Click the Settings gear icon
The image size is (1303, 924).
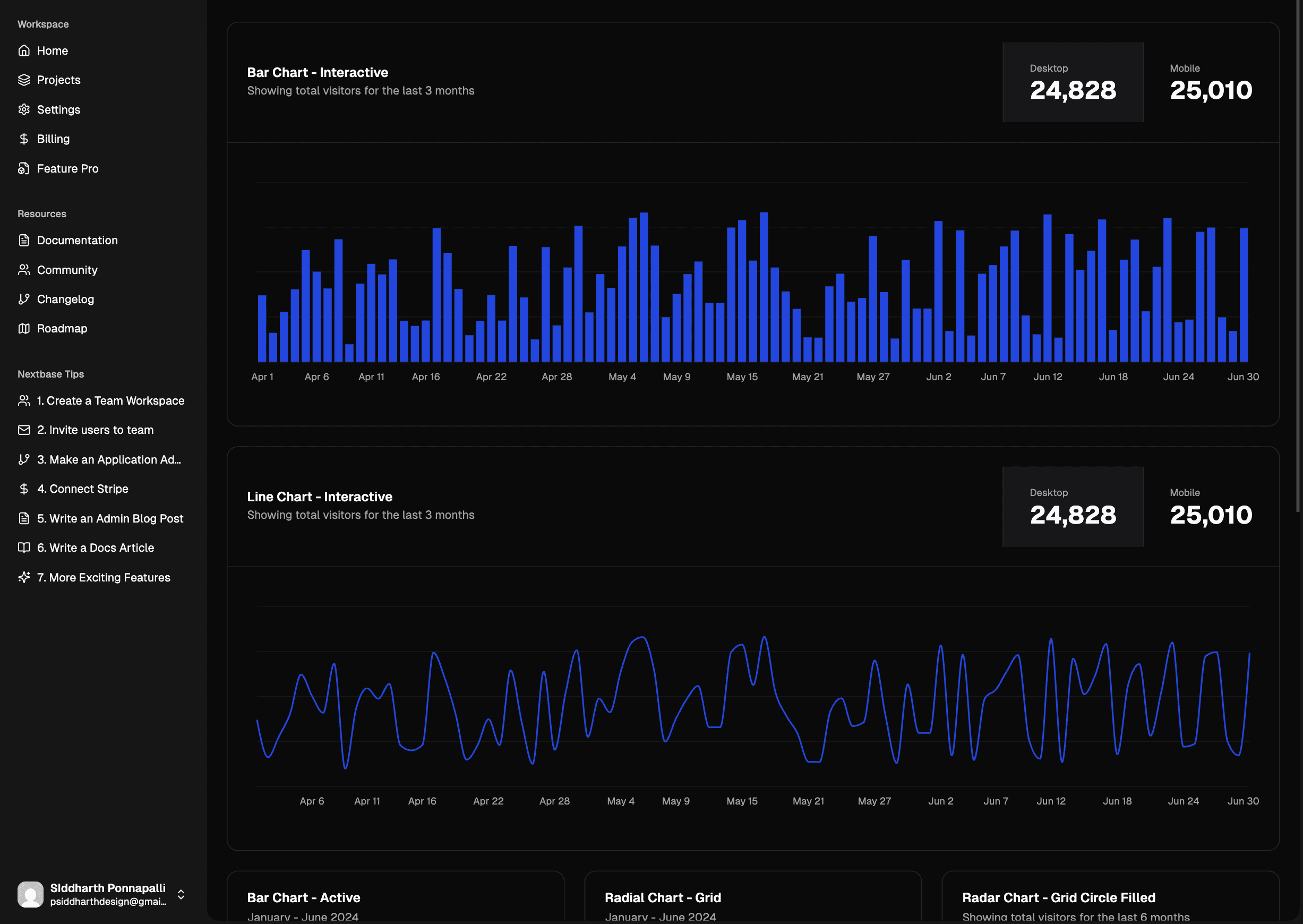coord(24,109)
